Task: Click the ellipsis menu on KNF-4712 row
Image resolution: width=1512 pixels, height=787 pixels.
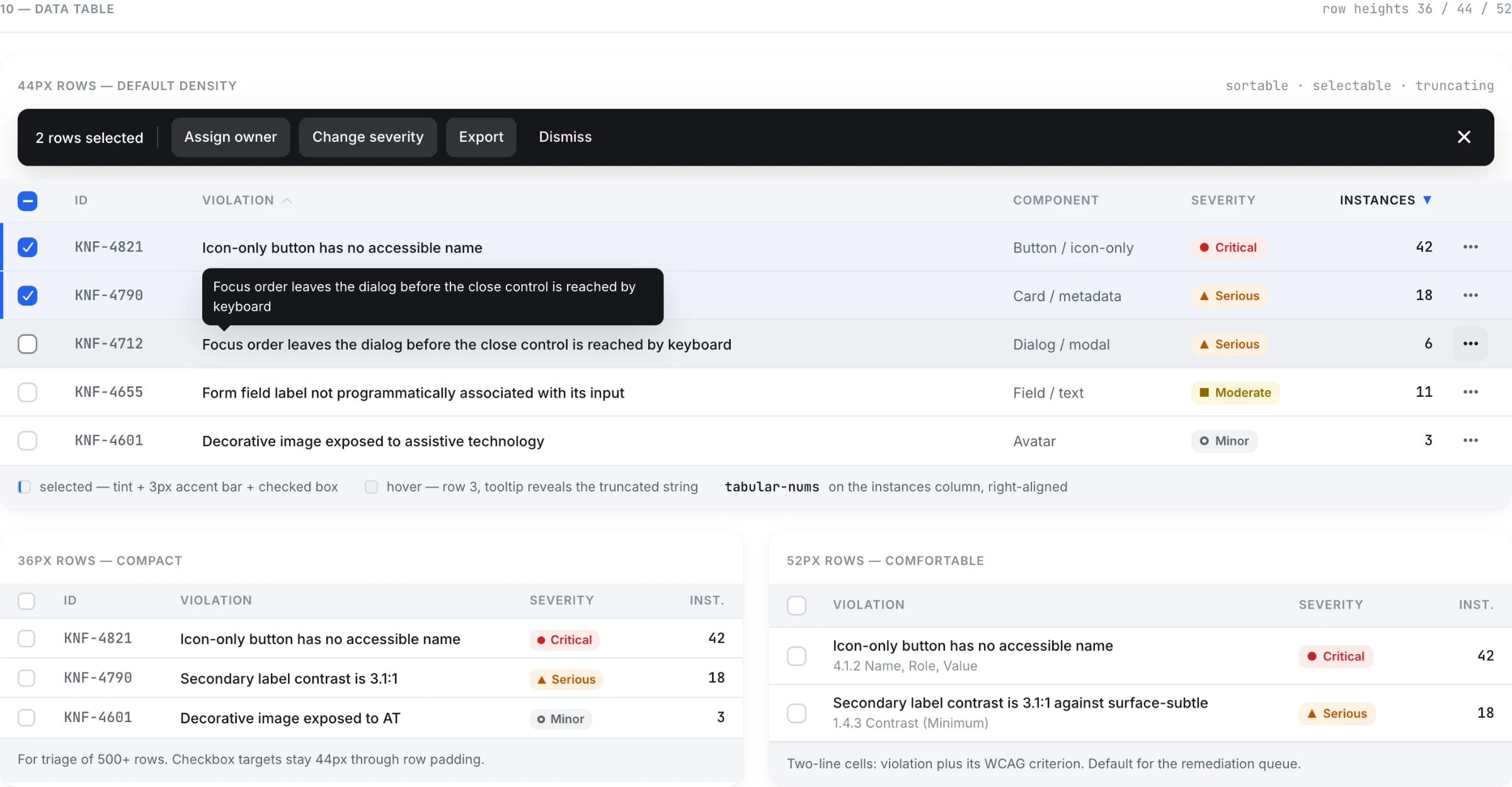Action: tap(1470, 344)
